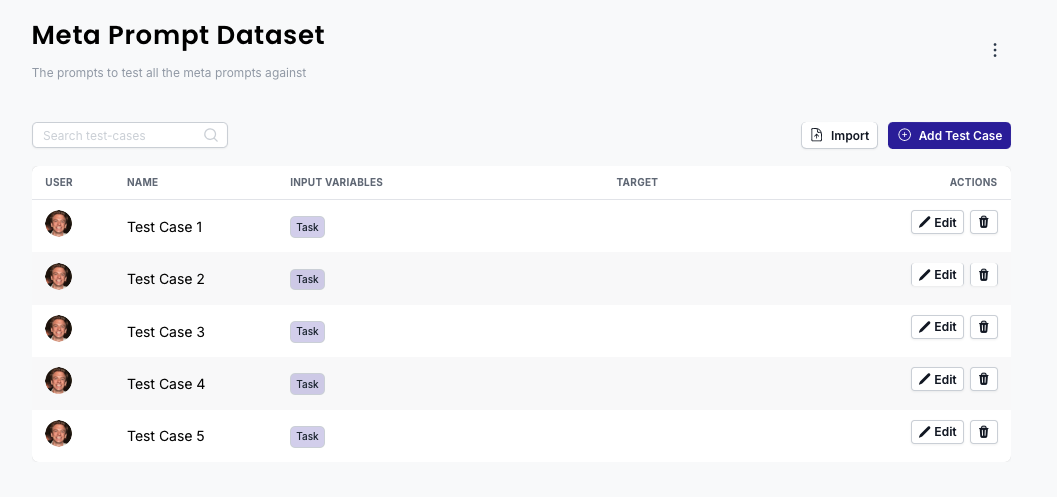
Task: Click user avatar in Test Case 4 row
Action: coord(59,380)
